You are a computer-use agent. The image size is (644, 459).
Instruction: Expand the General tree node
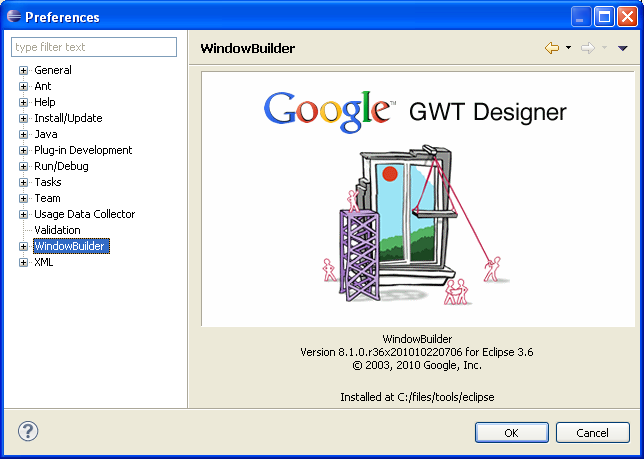coord(23,70)
